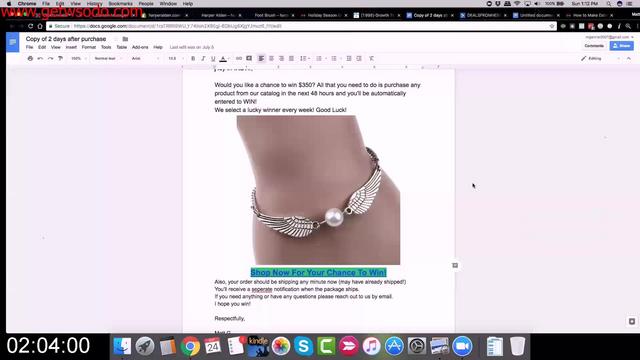
Task: Increase the paragraph indent
Action: [359, 59]
